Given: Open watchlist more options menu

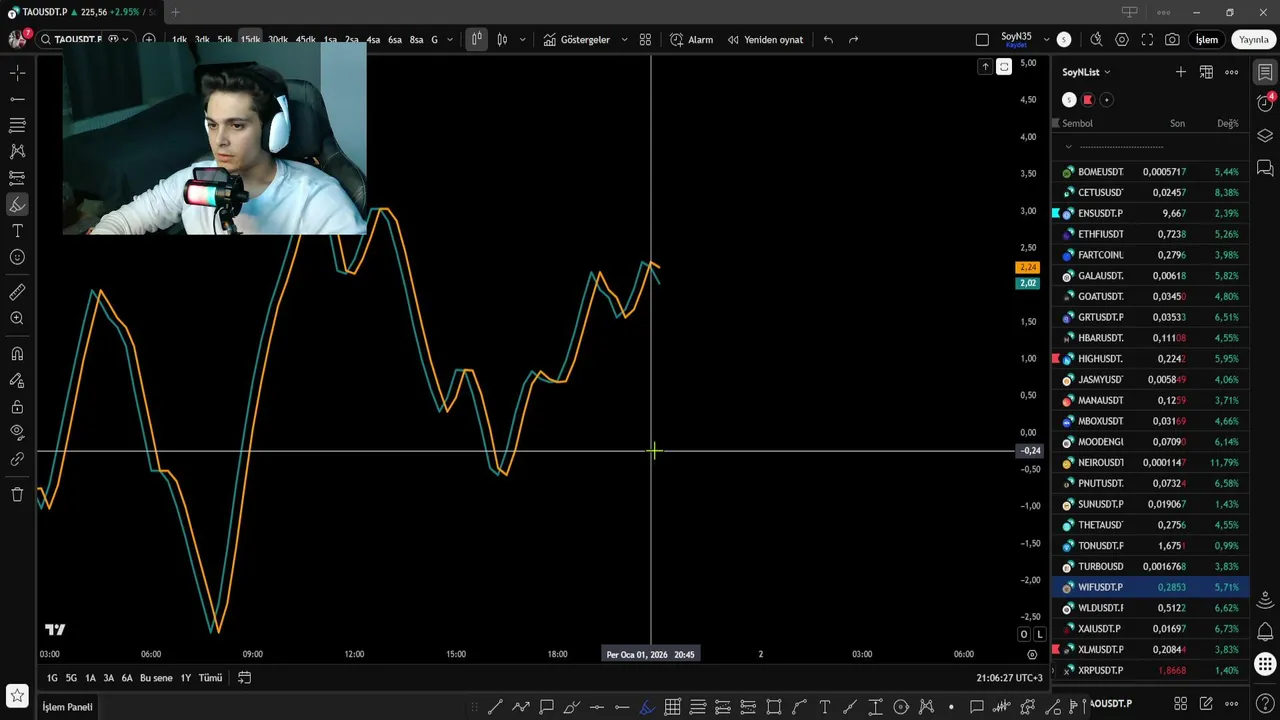Looking at the screenshot, I should 1232,72.
